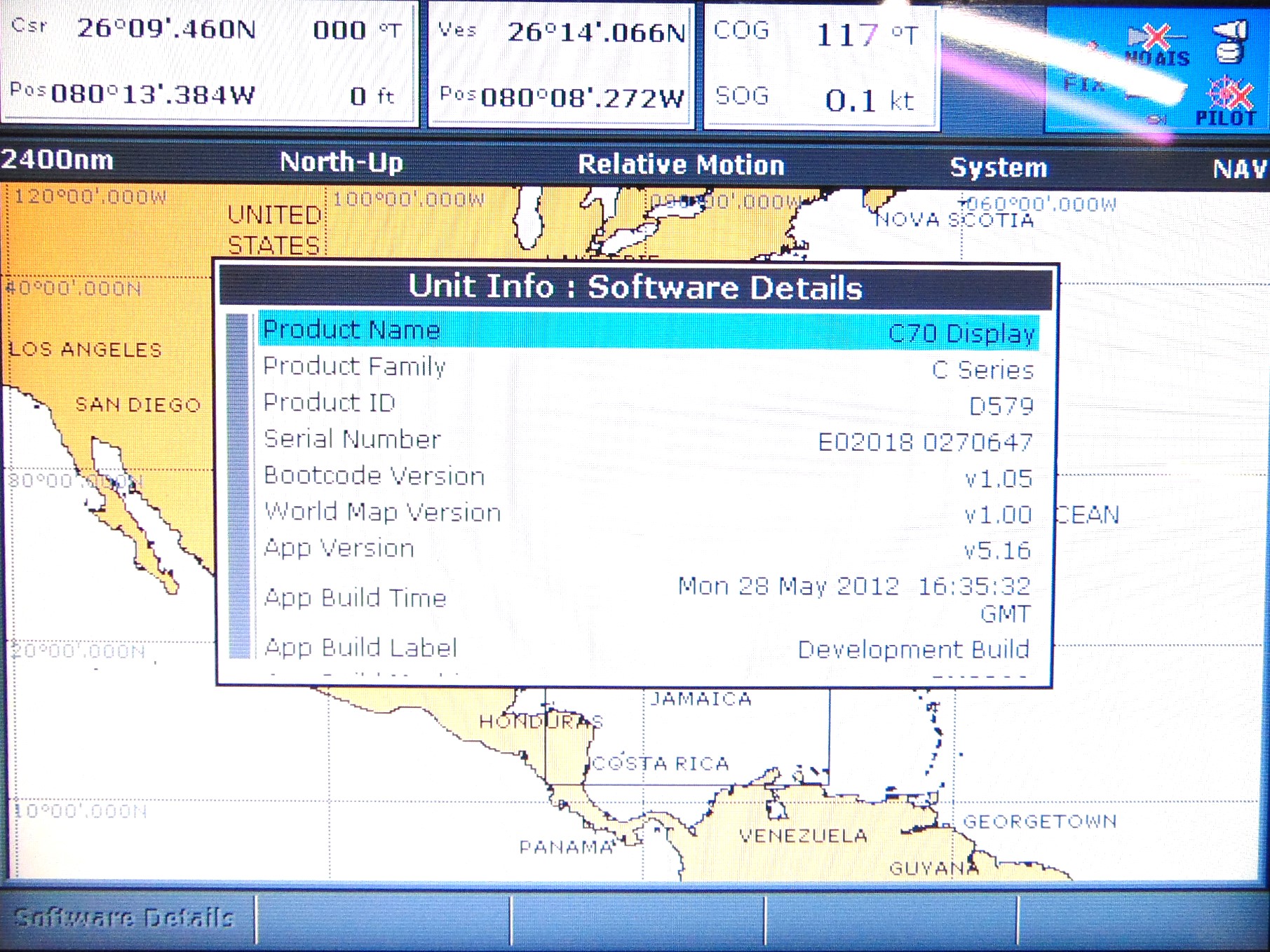Click the PILOT status icon
This screenshot has height=952, width=1270.
(1226, 102)
